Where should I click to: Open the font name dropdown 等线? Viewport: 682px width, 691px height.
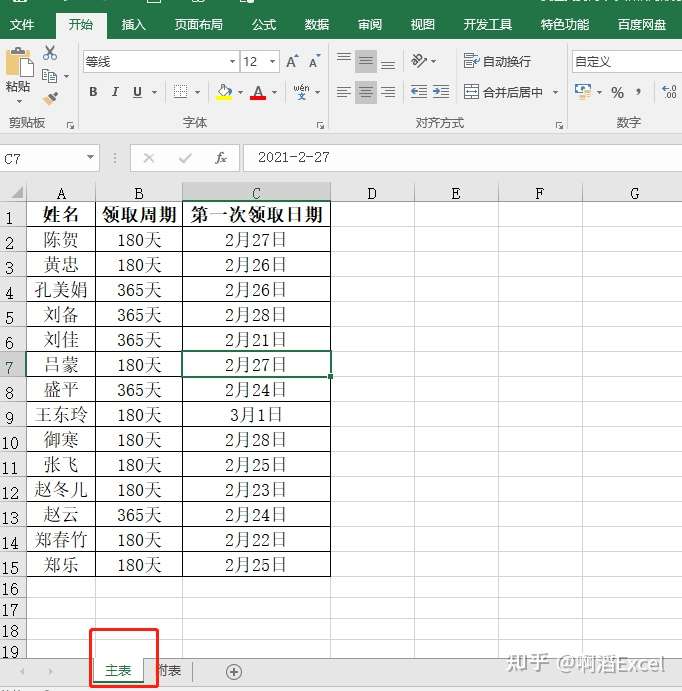(232, 61)
